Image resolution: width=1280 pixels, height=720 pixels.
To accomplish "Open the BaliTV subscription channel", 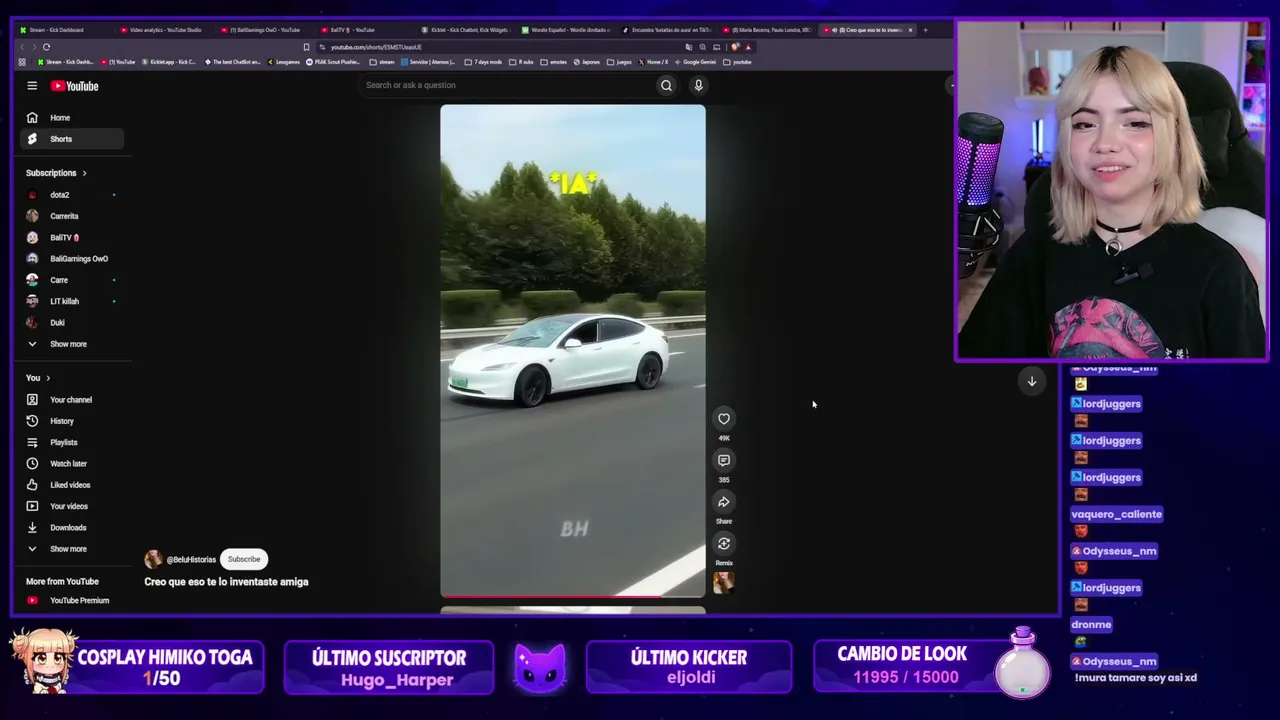I will (70, 237).
